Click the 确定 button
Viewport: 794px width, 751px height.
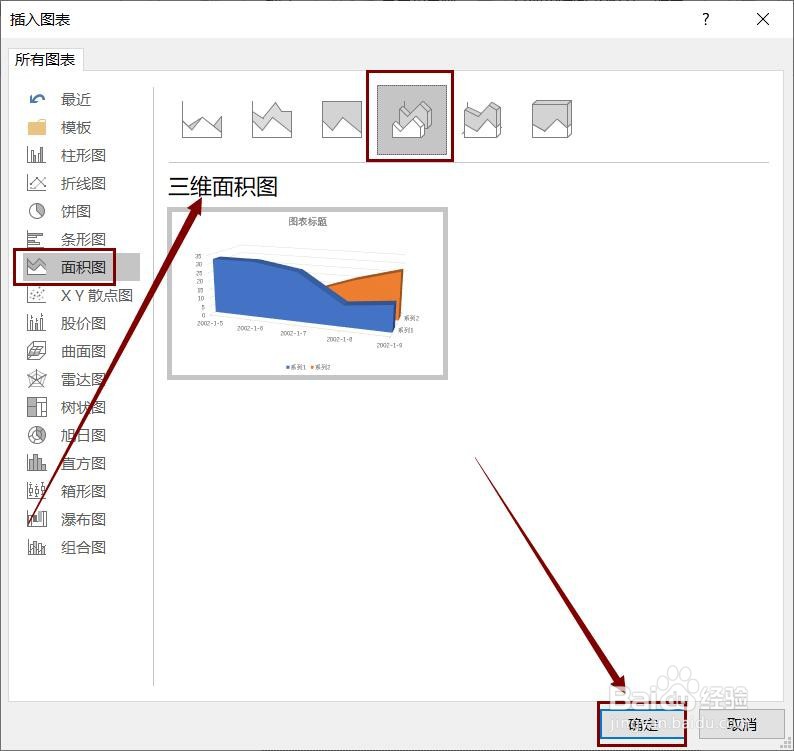coord(643,724)
